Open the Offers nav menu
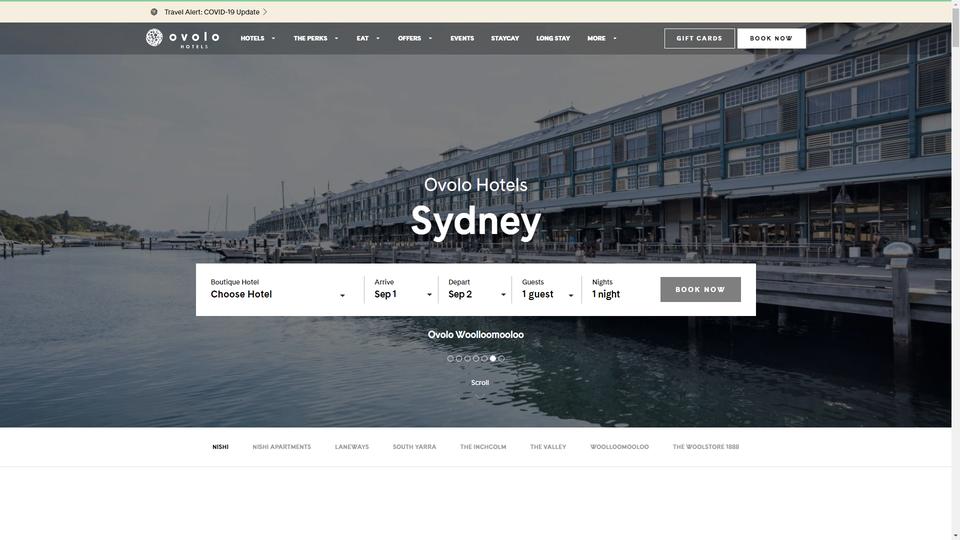Screen dimensions: 960x540 pyautogui.click(x=410, y=38)
